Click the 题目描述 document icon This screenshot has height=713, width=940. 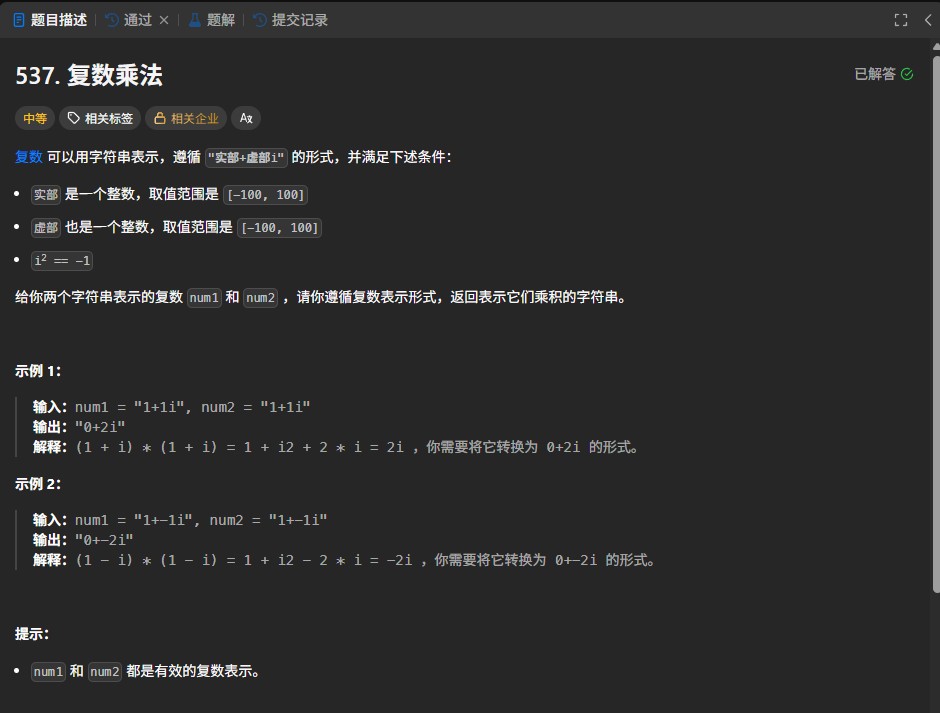point(19,20)
